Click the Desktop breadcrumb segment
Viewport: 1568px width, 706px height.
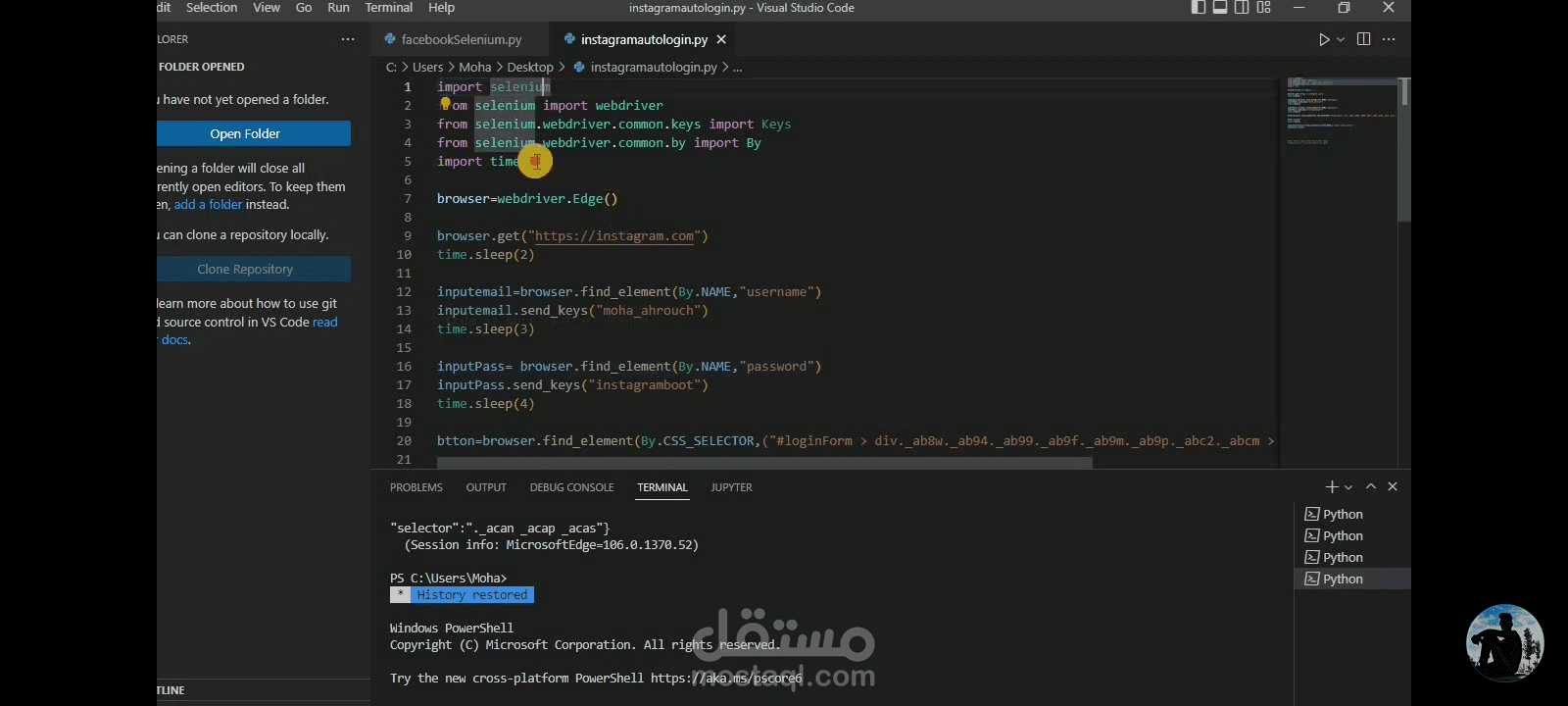pos(530,68)
